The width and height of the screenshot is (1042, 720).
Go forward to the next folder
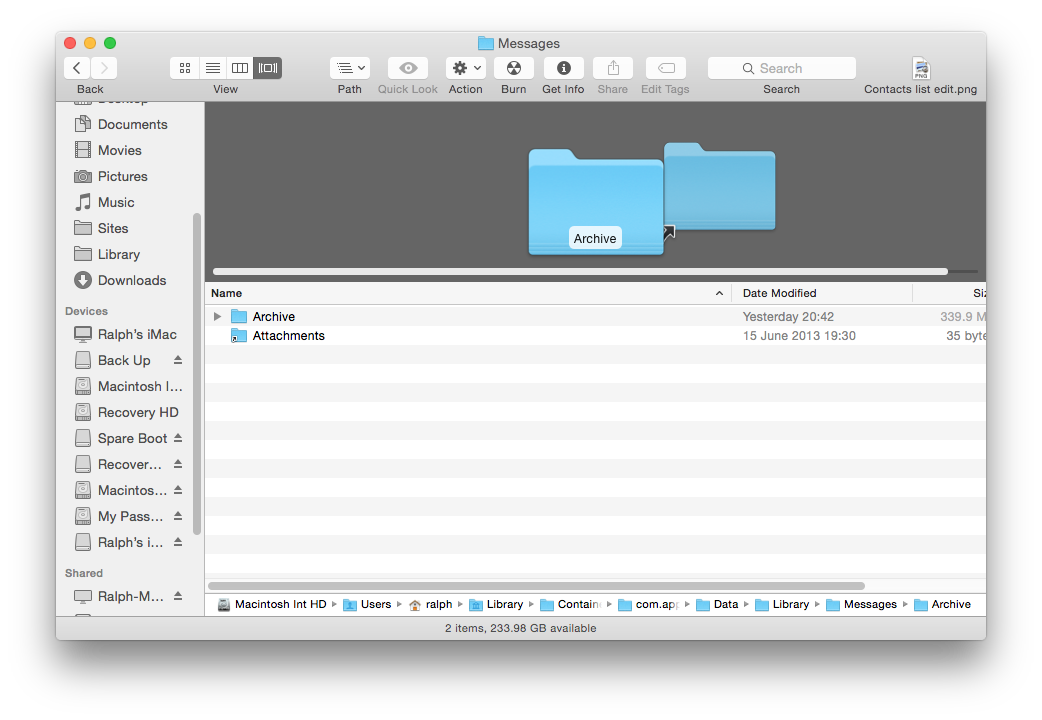(x=104, y=68)
